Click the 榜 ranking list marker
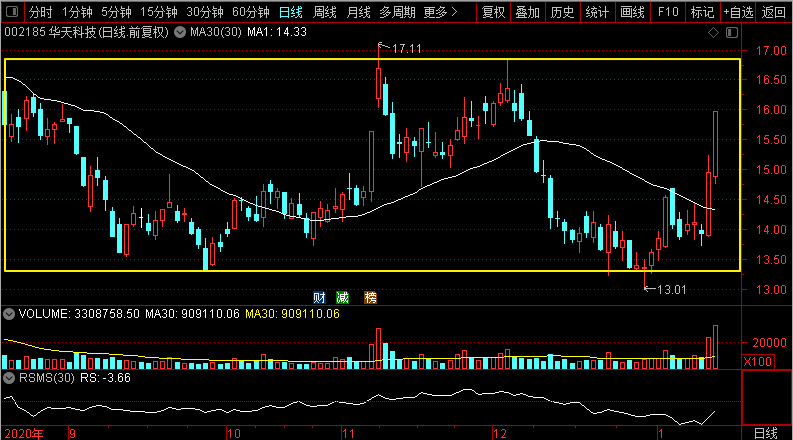The width and height of the screenshot is (793, 440). (371, 297)
